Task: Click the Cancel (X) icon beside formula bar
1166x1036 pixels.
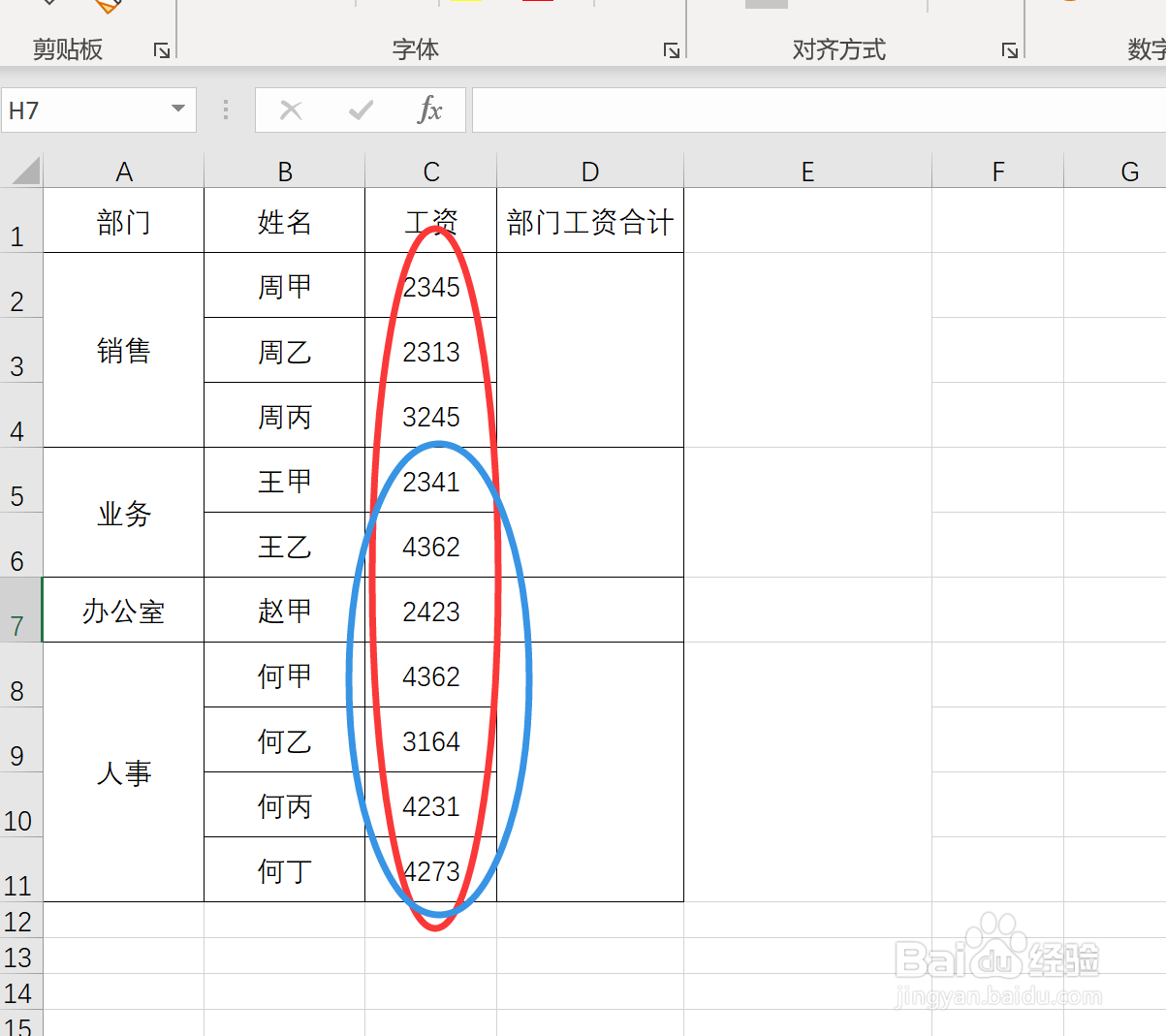Action: (x=291, y=110)
